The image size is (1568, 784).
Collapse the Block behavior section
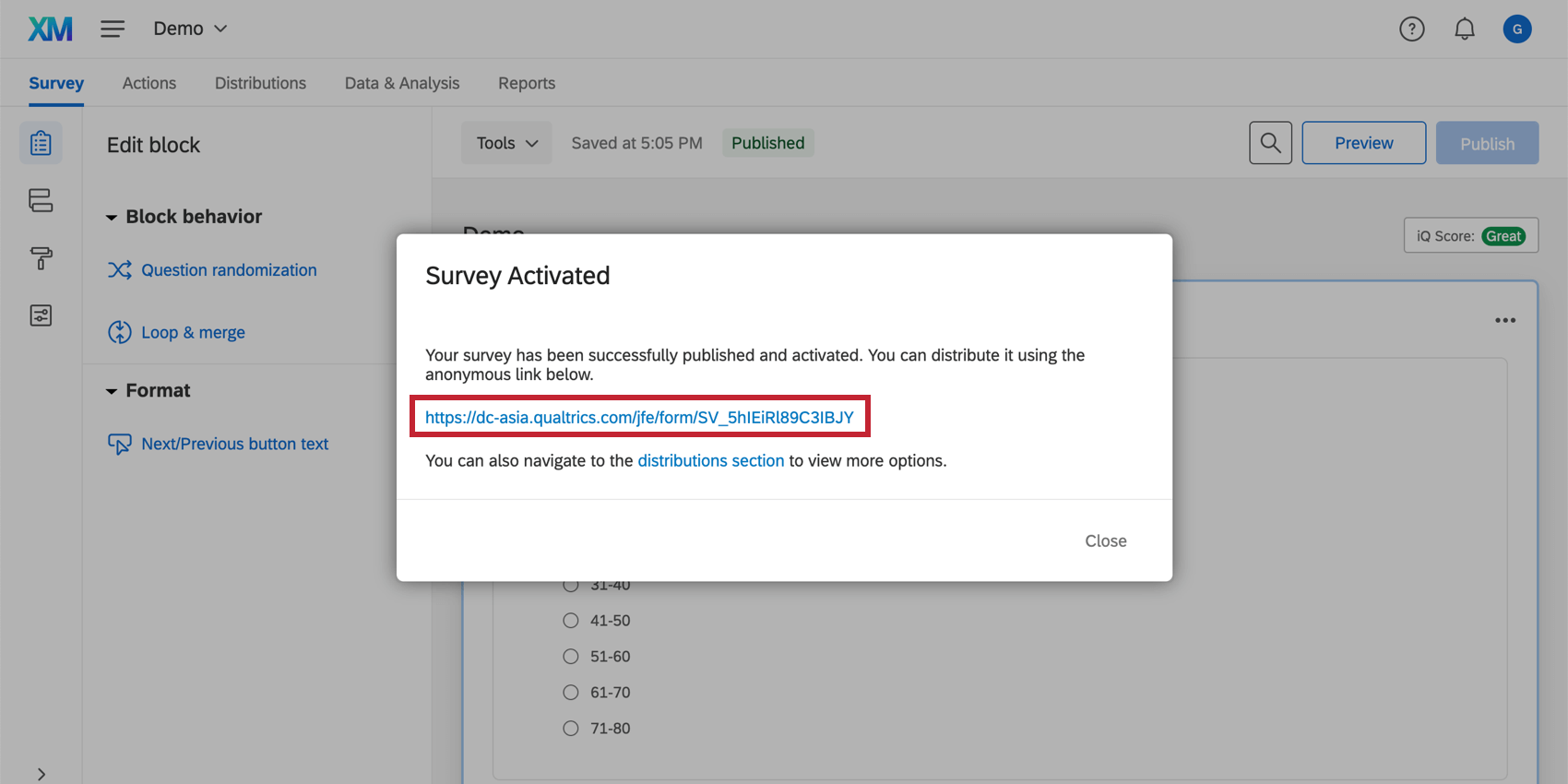[x=112, y=218]
